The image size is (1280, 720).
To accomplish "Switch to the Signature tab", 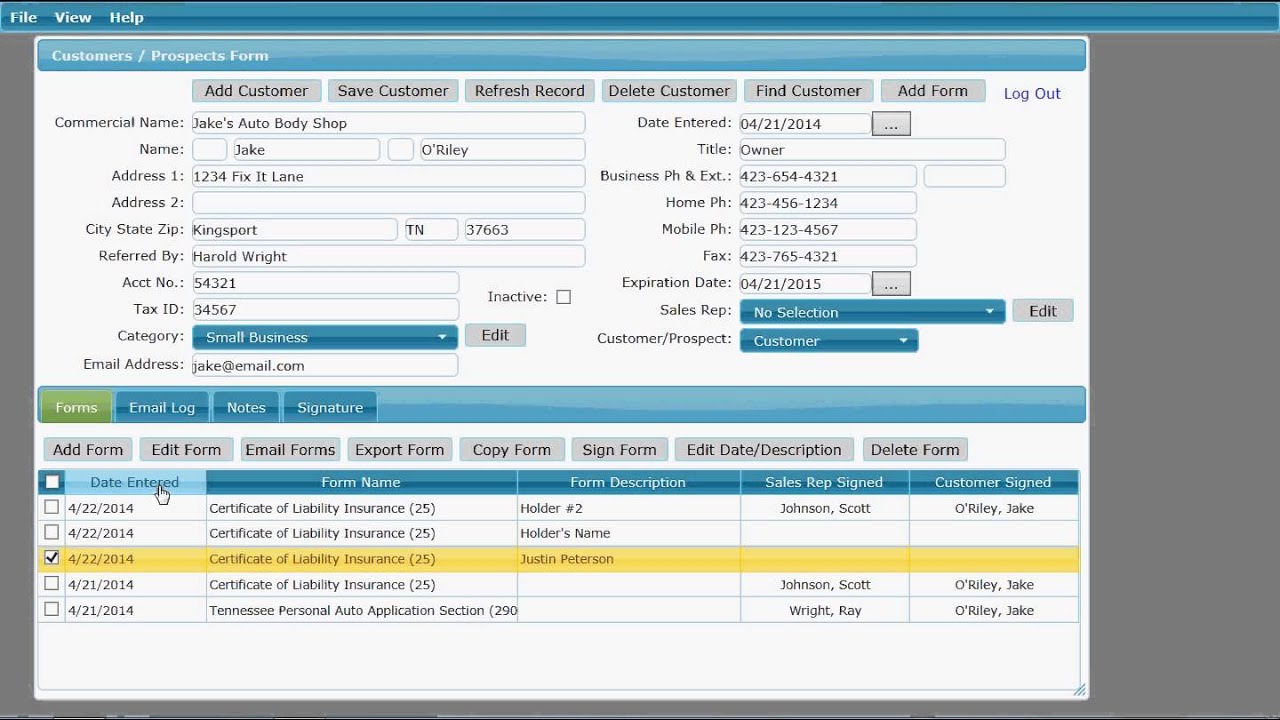I will pyautogui.click(x=330, y=407).
